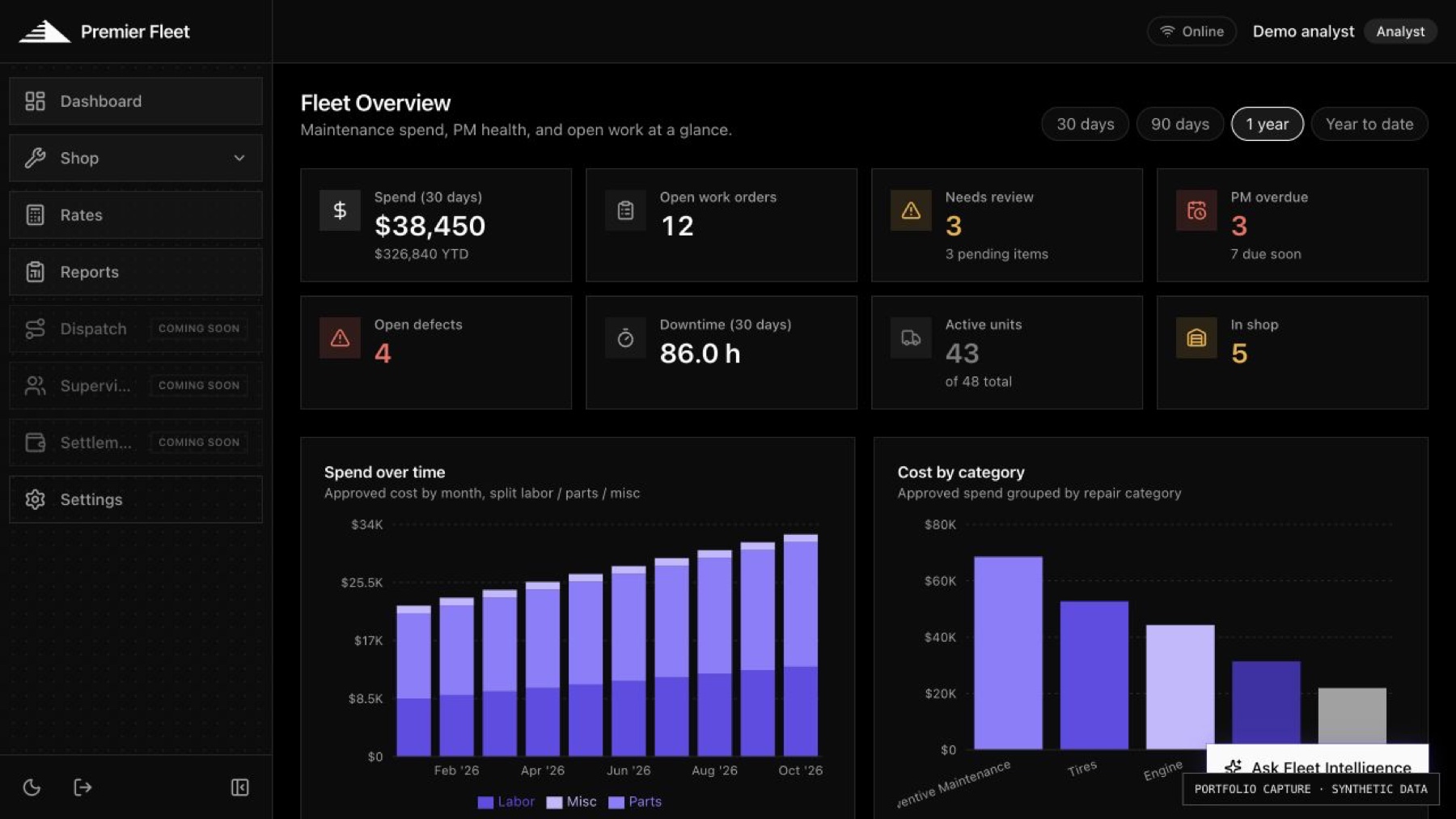Click the Demo analyst user name
1456x819 pixels.
pos(1303,32)
